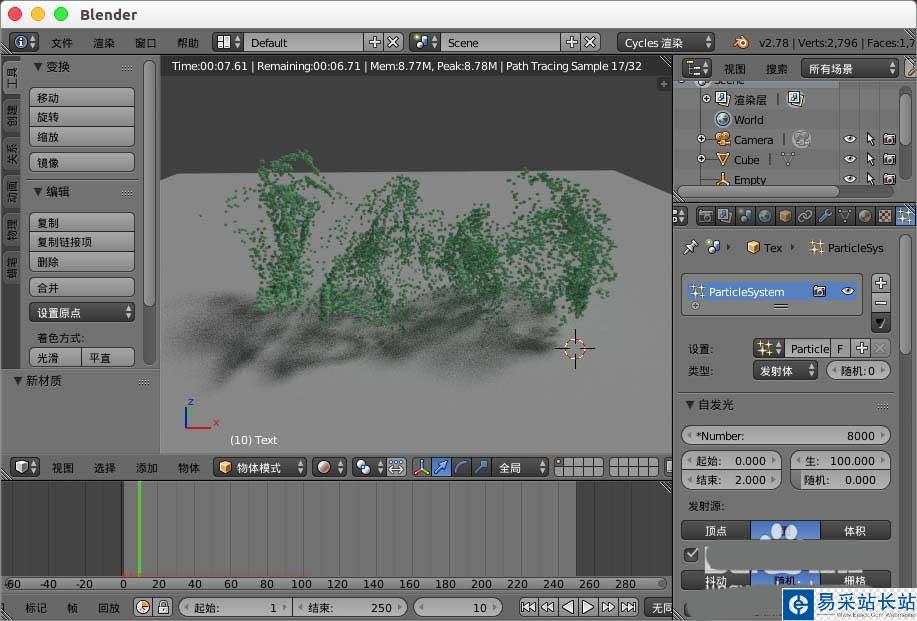Collapse the emission panel

(690, 405)
